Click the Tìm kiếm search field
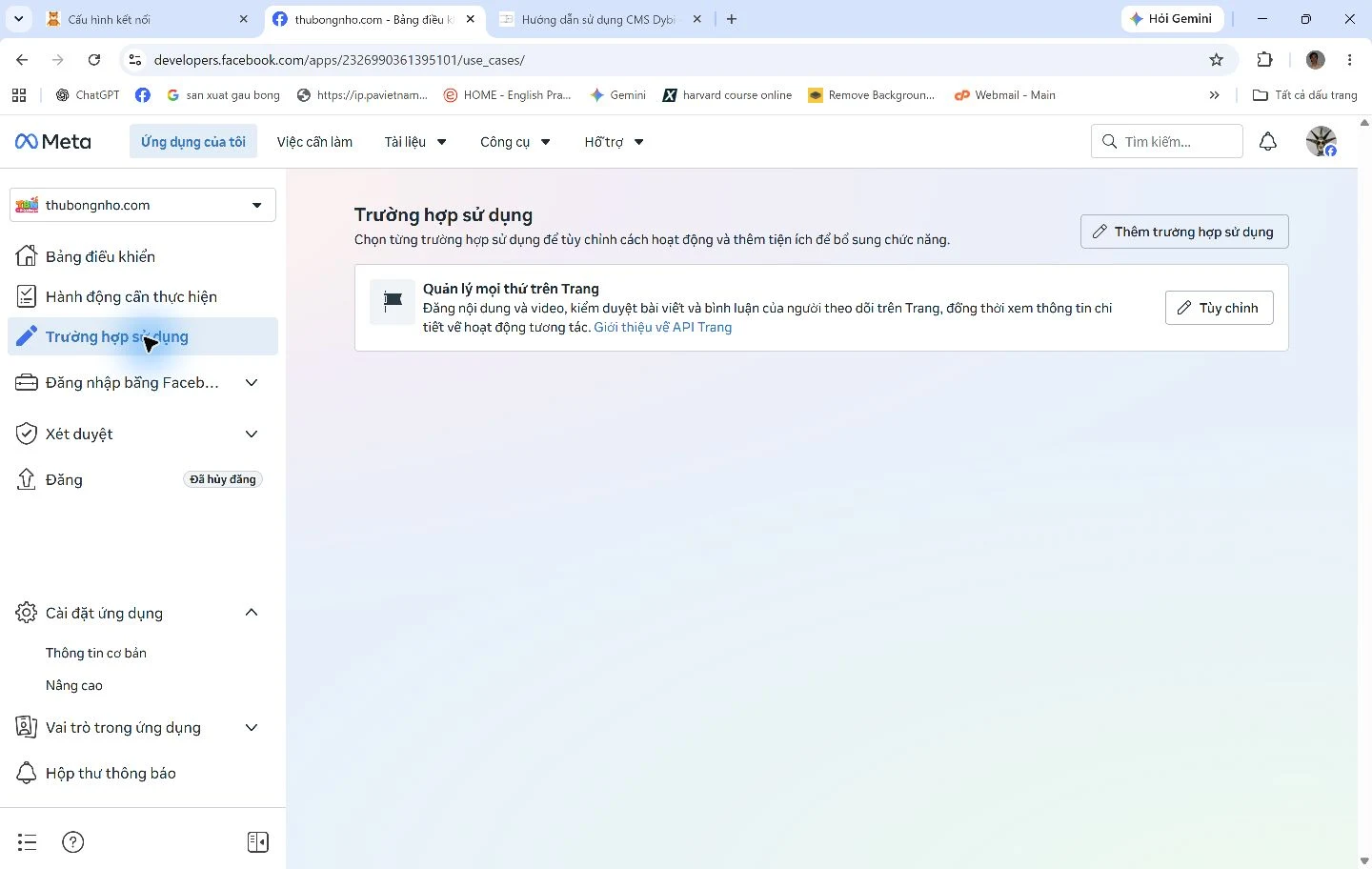 pos(1167,142)
